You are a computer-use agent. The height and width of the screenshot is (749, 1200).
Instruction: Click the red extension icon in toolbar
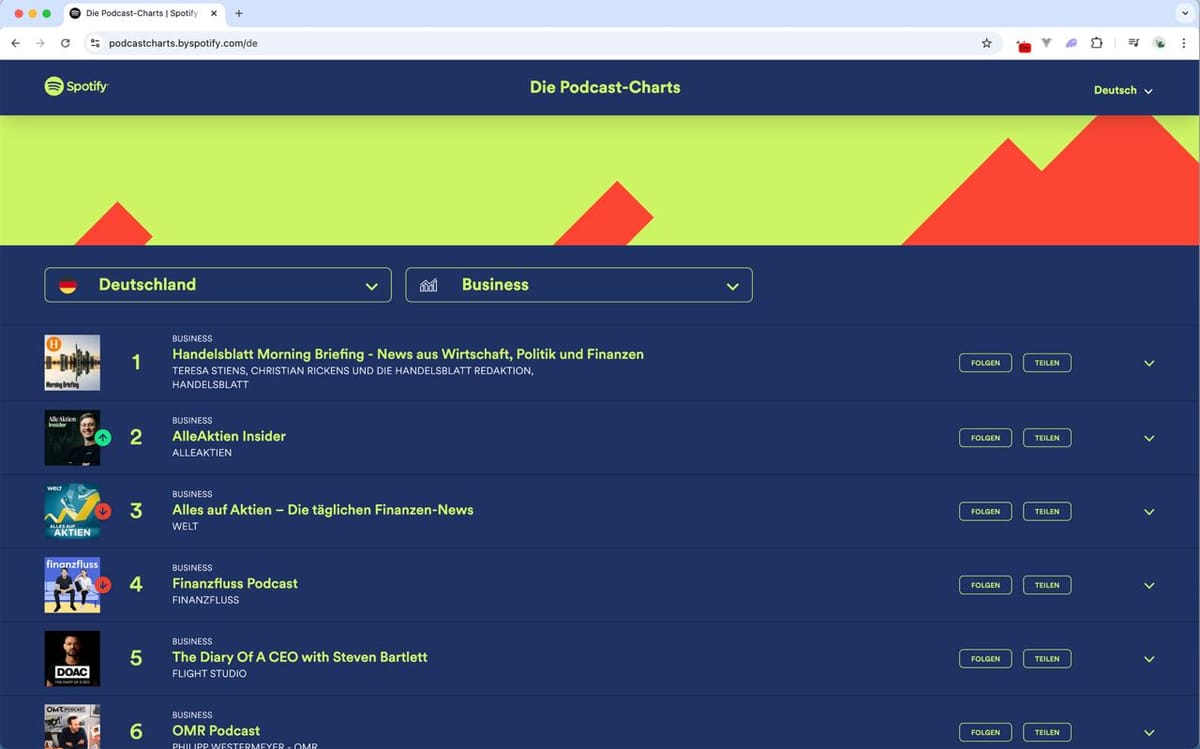pyautogui.click(x=1023, y=45)
